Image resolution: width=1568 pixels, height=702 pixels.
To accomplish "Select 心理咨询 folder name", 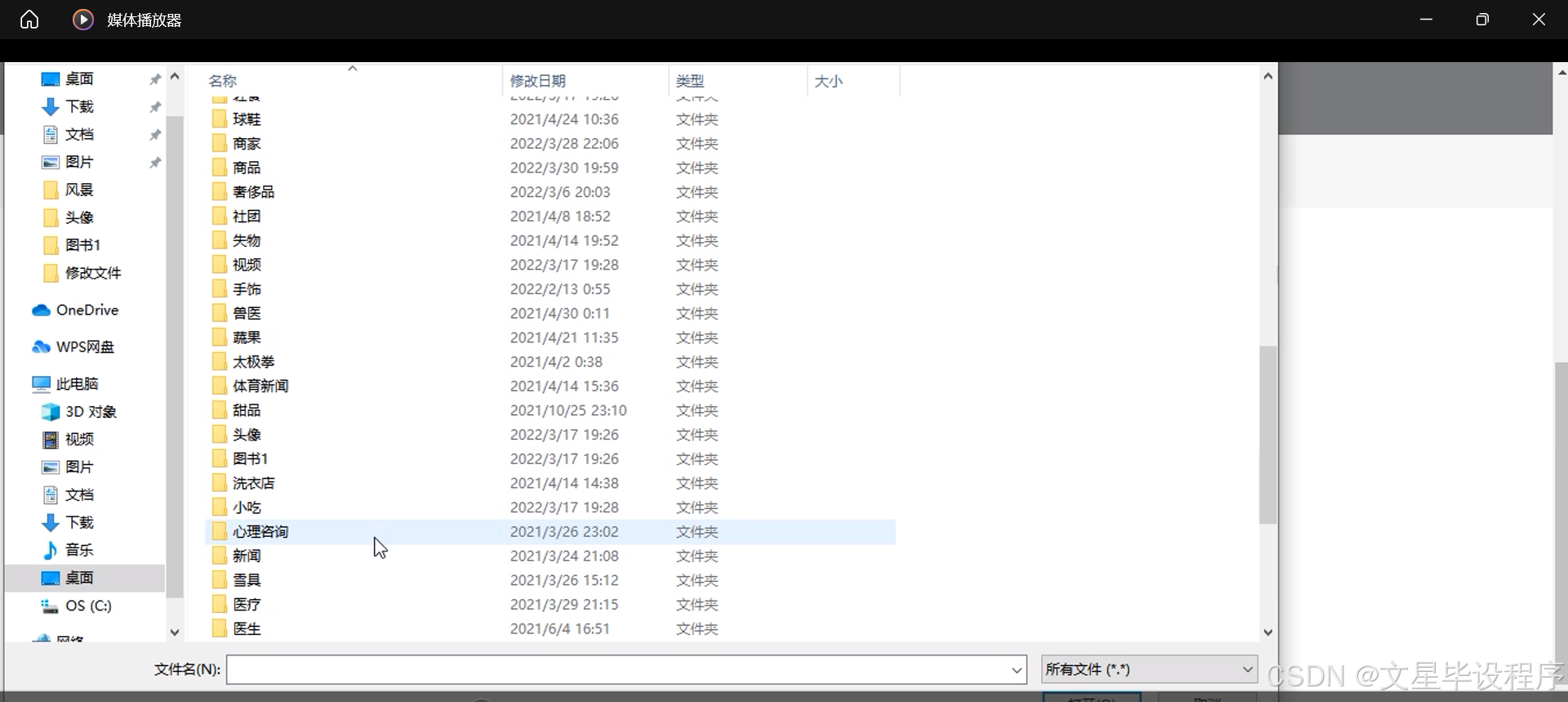I will 261,532.
